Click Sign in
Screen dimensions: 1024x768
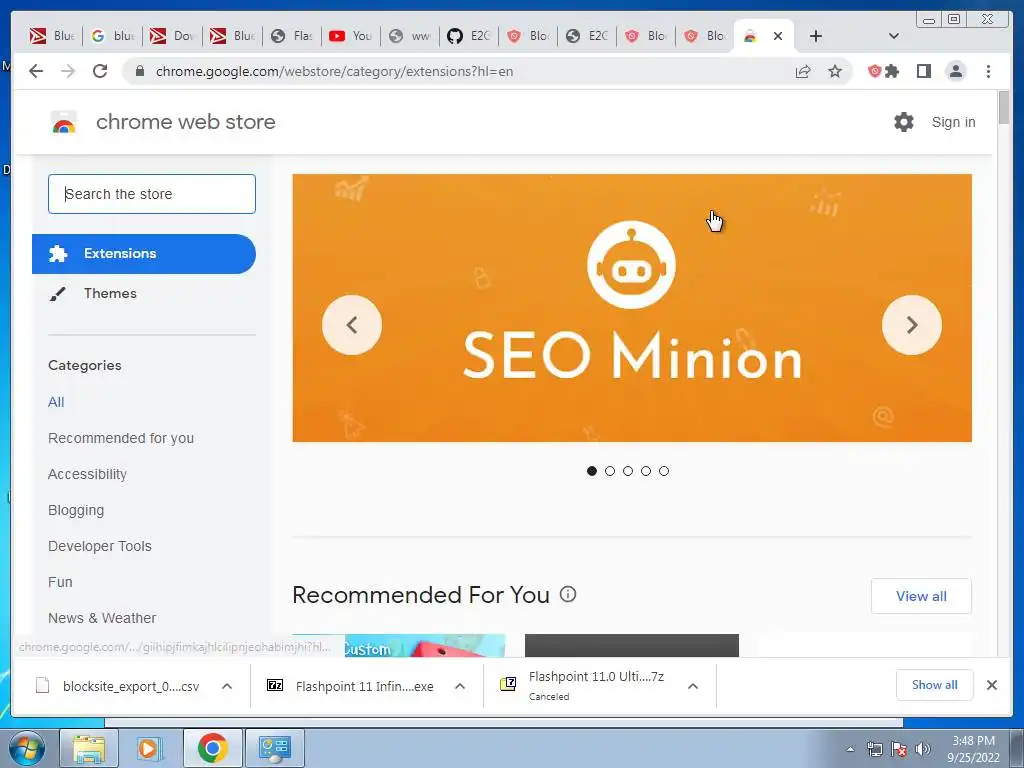coord(953,122)
